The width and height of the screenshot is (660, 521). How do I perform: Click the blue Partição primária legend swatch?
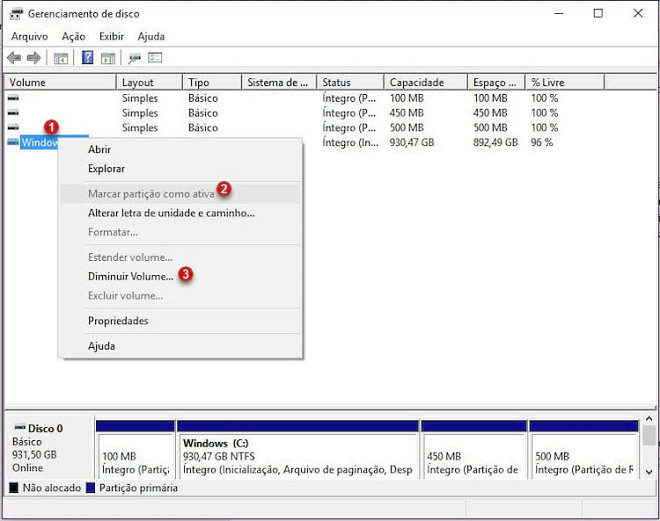[x=90, y=488]
